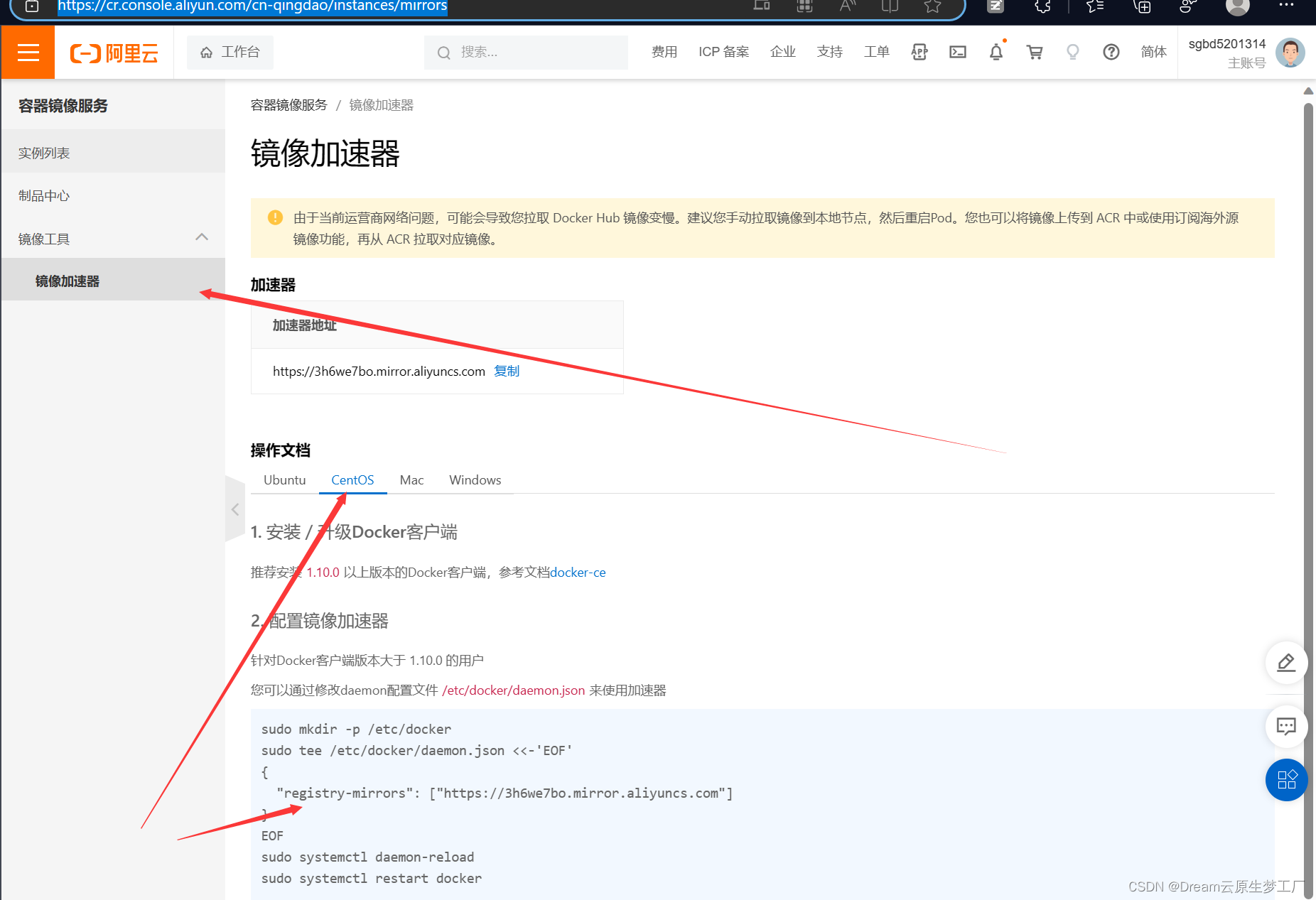The height and width of the screenshot is (900, 1316).
Task: Switch to the Mac tab
Action: coord(411,479)
